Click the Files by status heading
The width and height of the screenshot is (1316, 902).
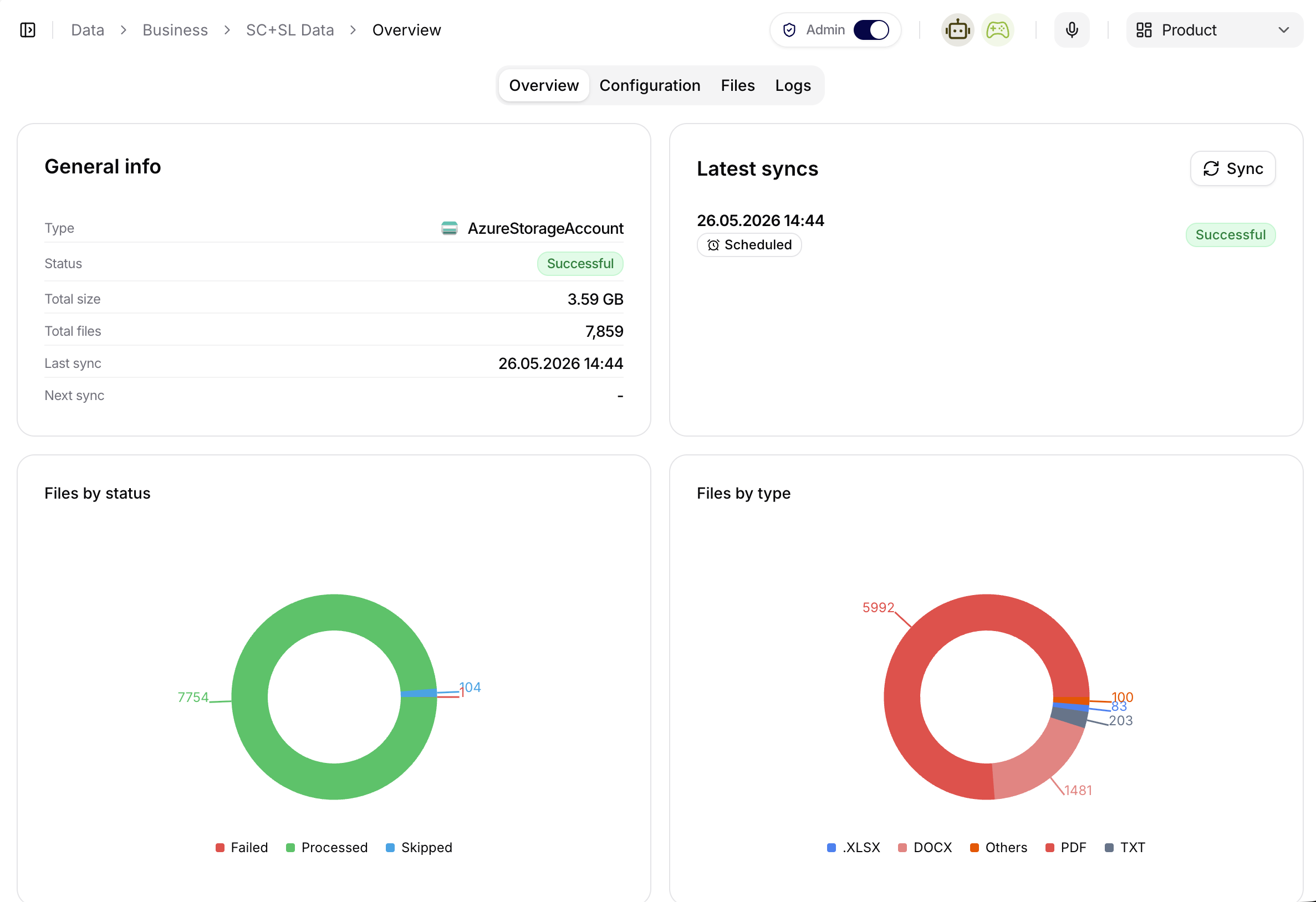pos(98,494)
